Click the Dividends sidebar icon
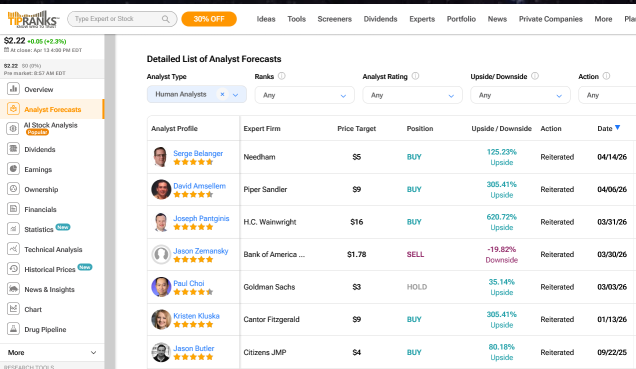Viewport: 636px width, 369px height. point(13,149)
